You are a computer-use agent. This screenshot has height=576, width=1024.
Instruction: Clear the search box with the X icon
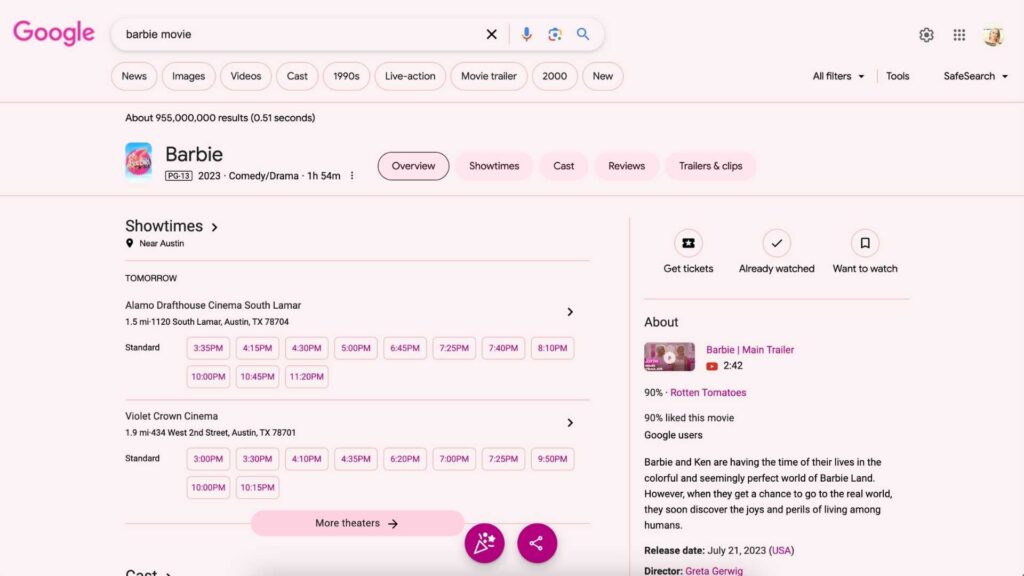click(x=491, y=34)
